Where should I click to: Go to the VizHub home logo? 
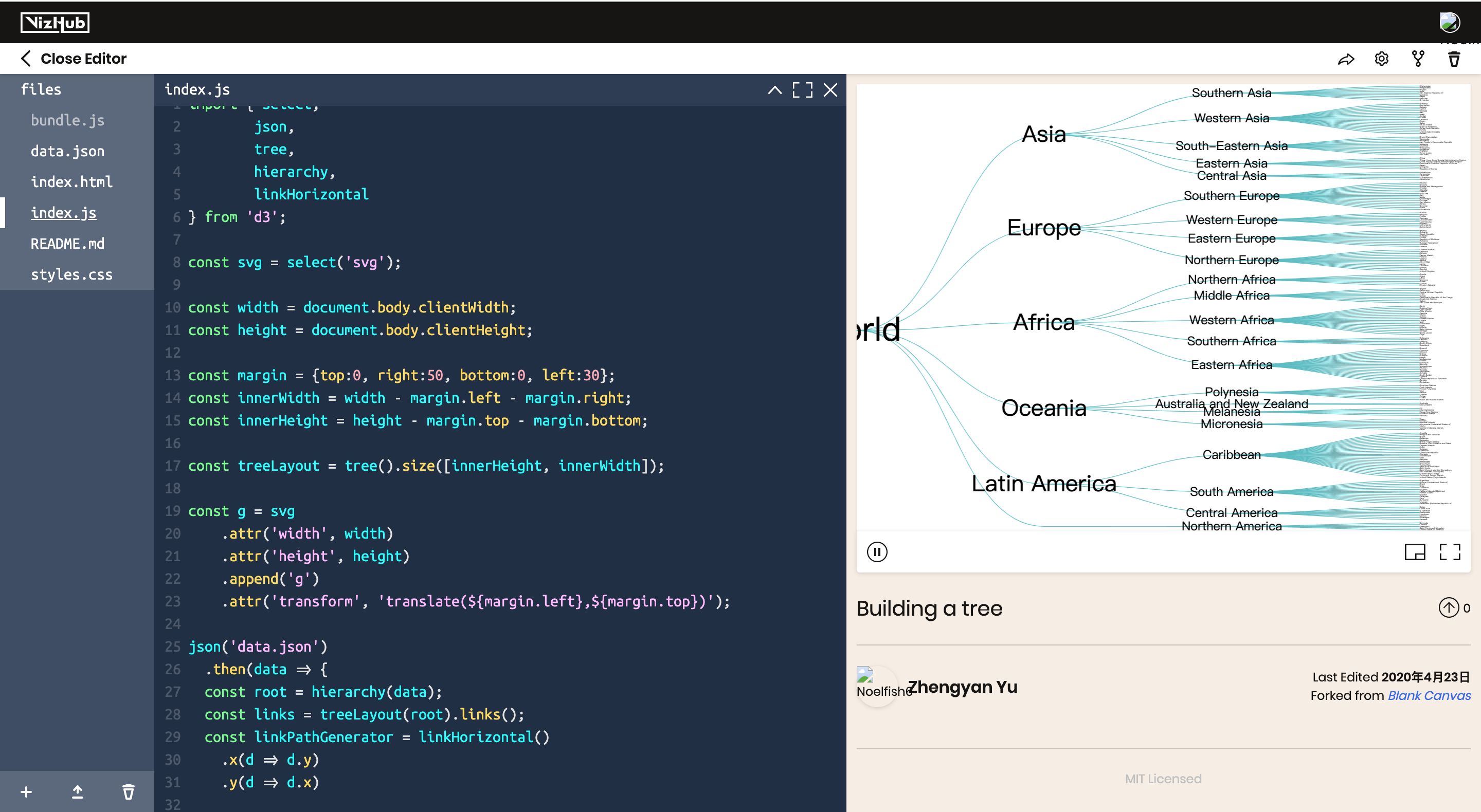55,23
